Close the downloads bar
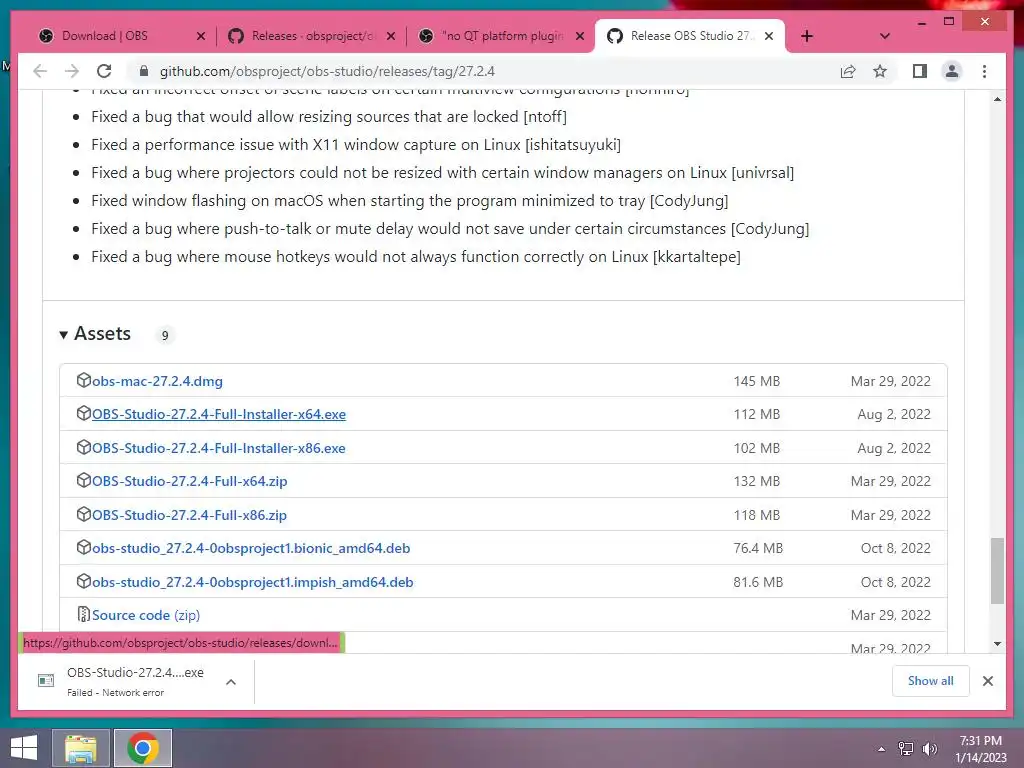The image size is (1024, 768). click(988, 681)
